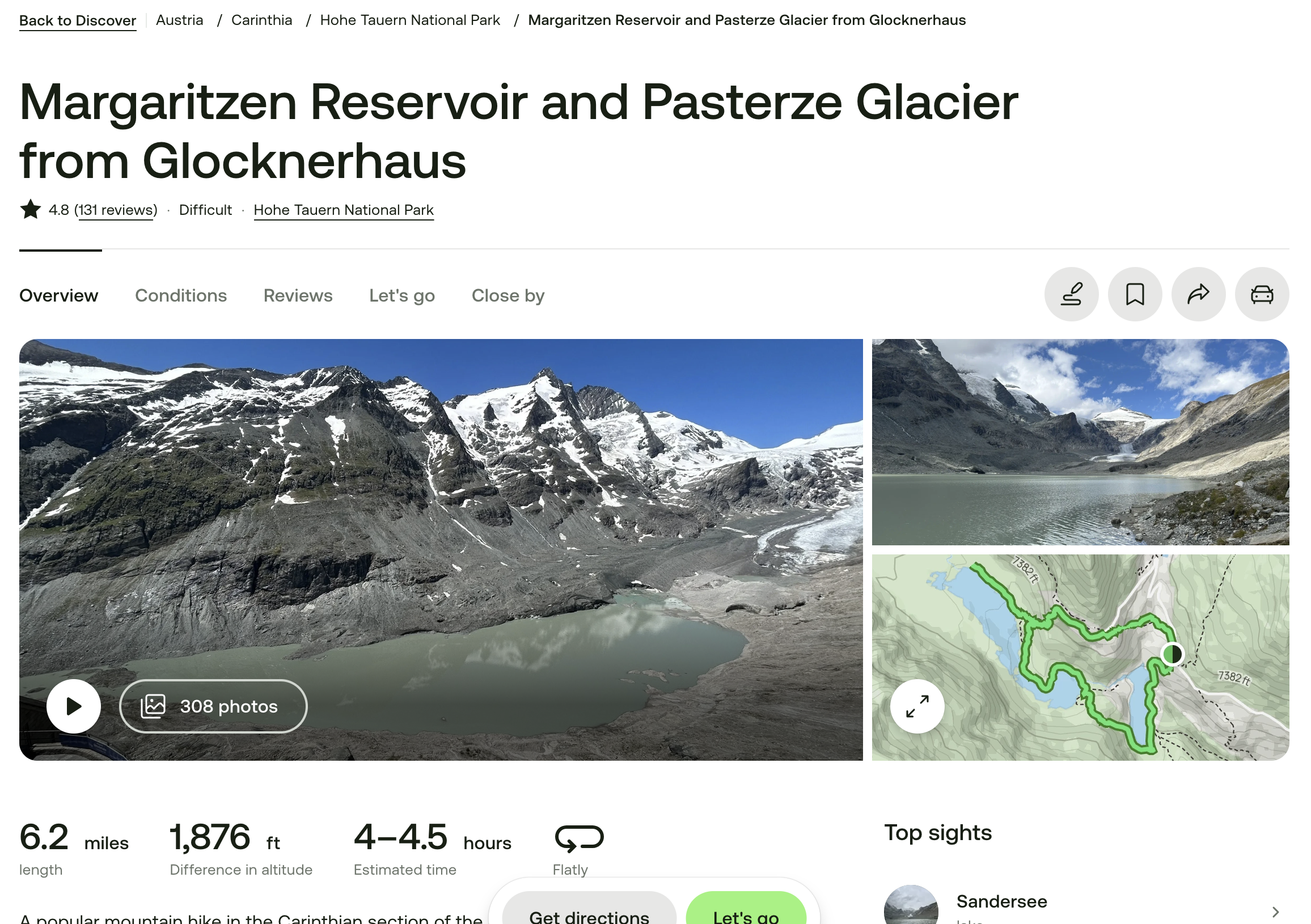The height and width of the screenshot is (924, 1311).
Task: Open the 308 photos gallery
Action: (x=213, y=706)
